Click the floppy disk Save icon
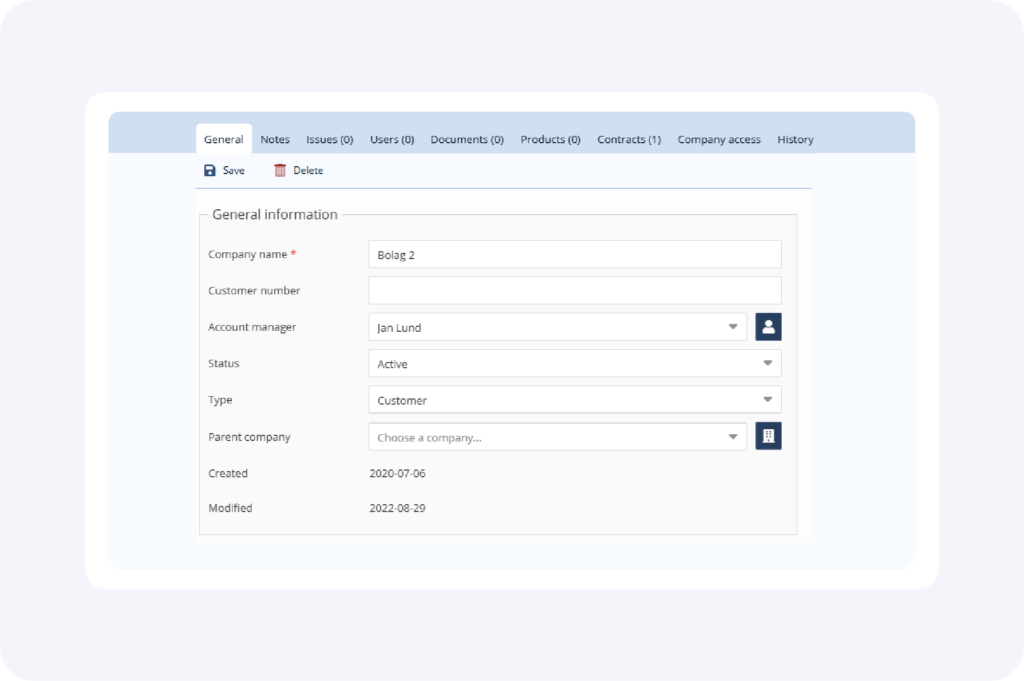The width and height of the screenshot is (1024, 681). pyautogui.click(x=210, y=171)
